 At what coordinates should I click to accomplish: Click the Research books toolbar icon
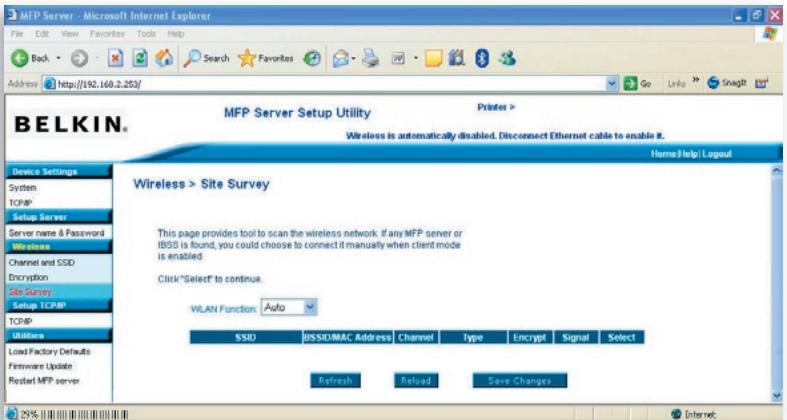(456, 59)
